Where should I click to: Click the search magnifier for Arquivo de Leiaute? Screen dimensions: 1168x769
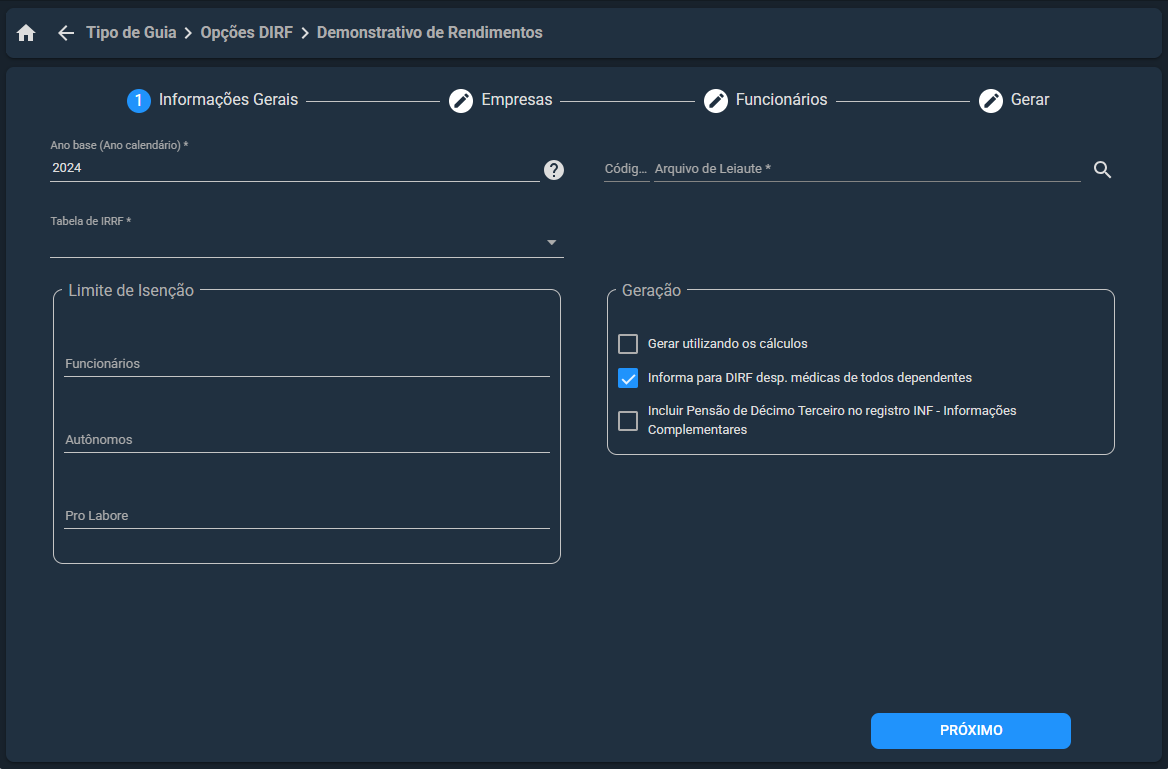coord(1102,170)
